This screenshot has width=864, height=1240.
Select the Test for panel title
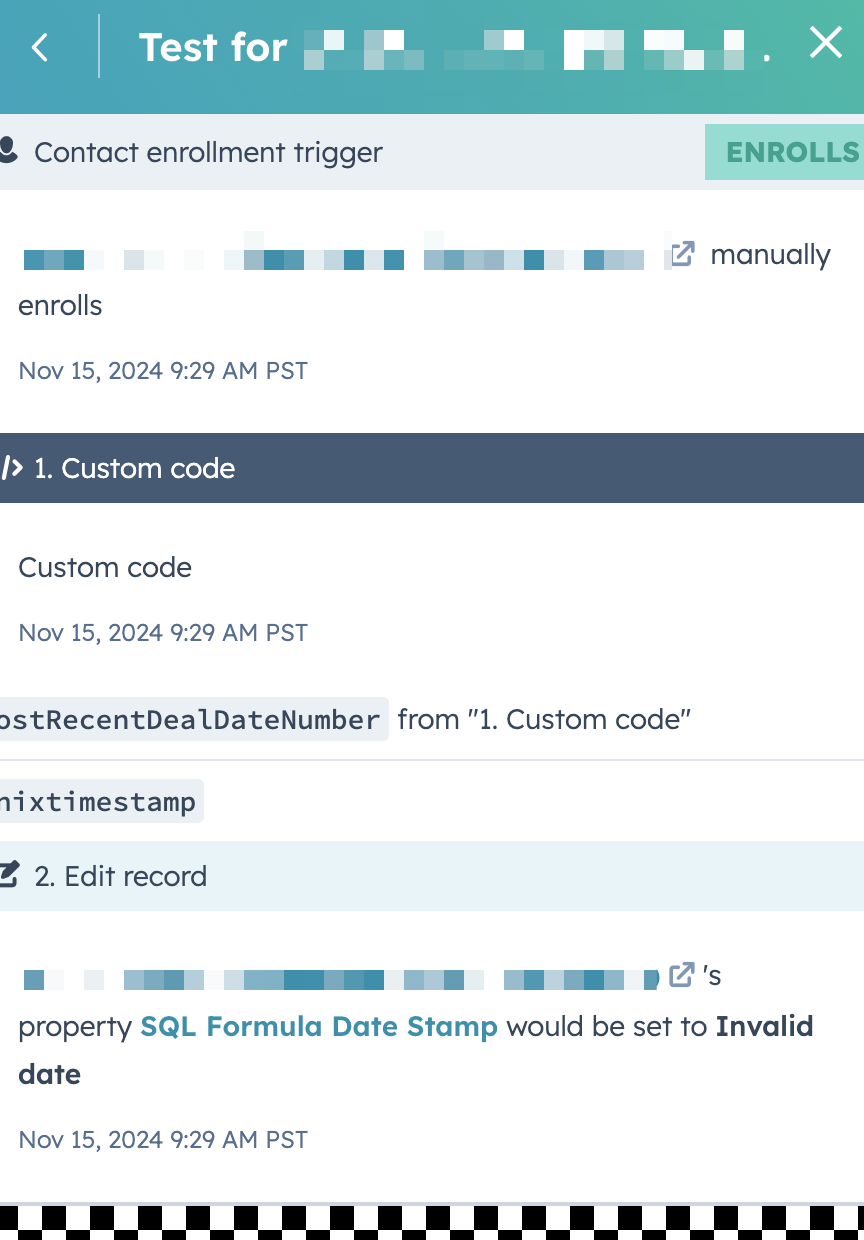[213, 46]
